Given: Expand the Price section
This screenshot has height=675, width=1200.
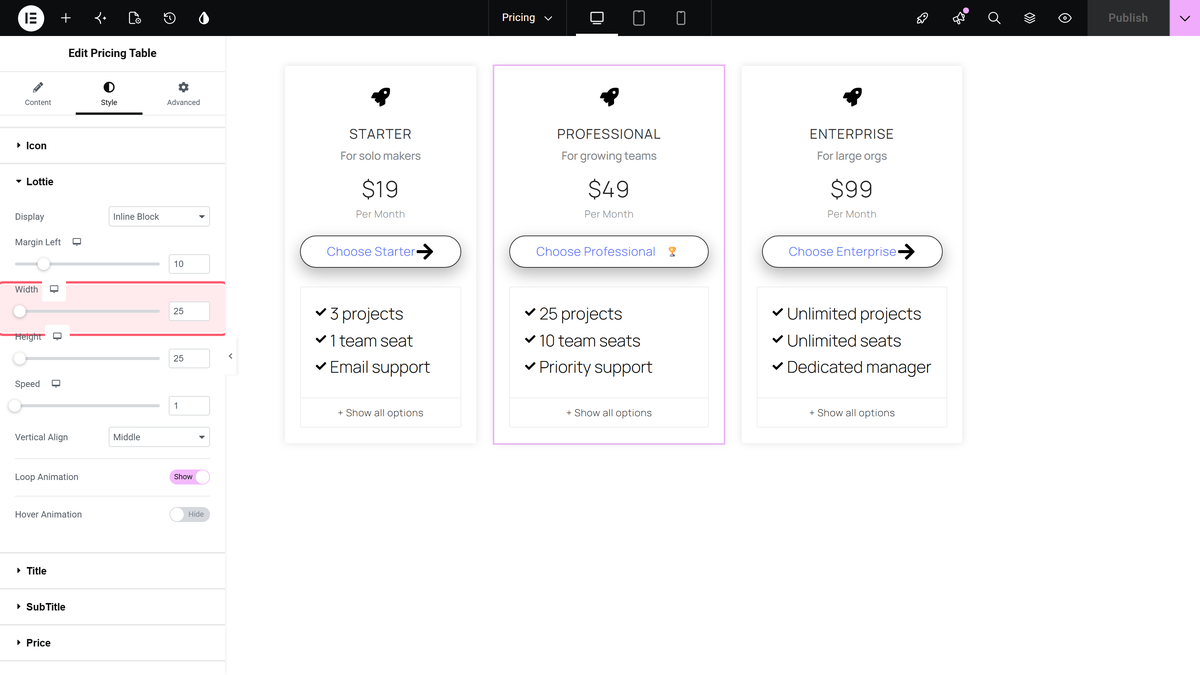Looking at the screenshot, I should [113, 643].
